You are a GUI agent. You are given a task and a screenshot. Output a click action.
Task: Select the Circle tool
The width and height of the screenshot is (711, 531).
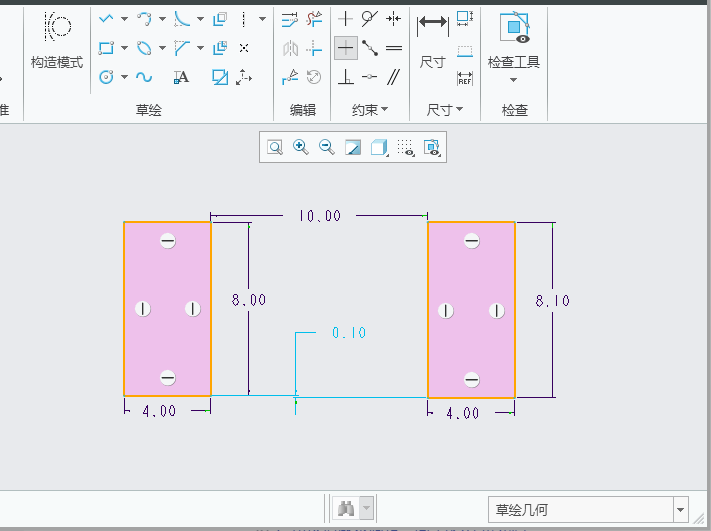(x=106, y=77)
